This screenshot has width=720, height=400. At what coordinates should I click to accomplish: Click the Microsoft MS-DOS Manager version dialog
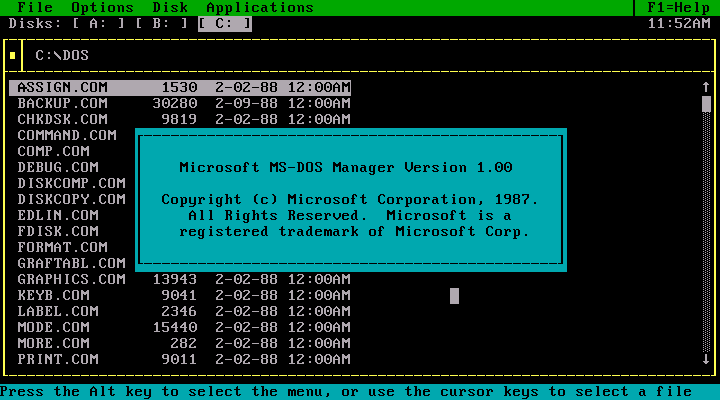click(350, 199)
